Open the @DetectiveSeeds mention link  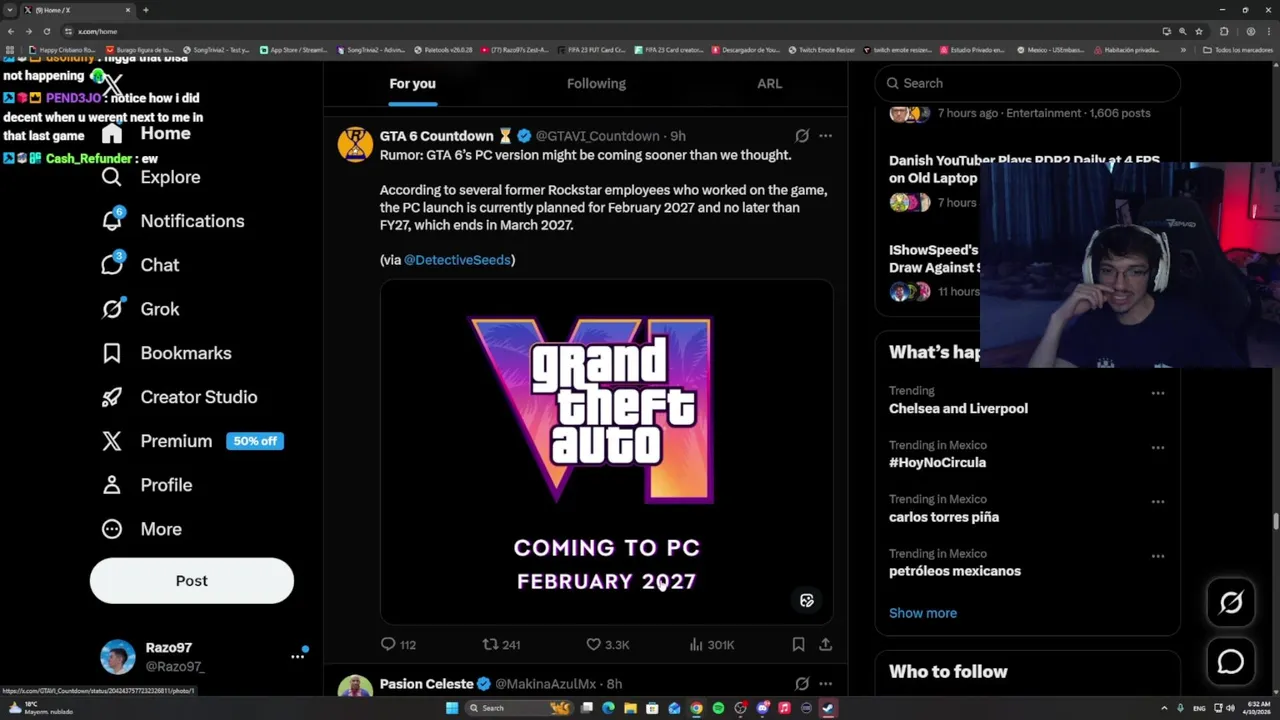pos(458,260)
